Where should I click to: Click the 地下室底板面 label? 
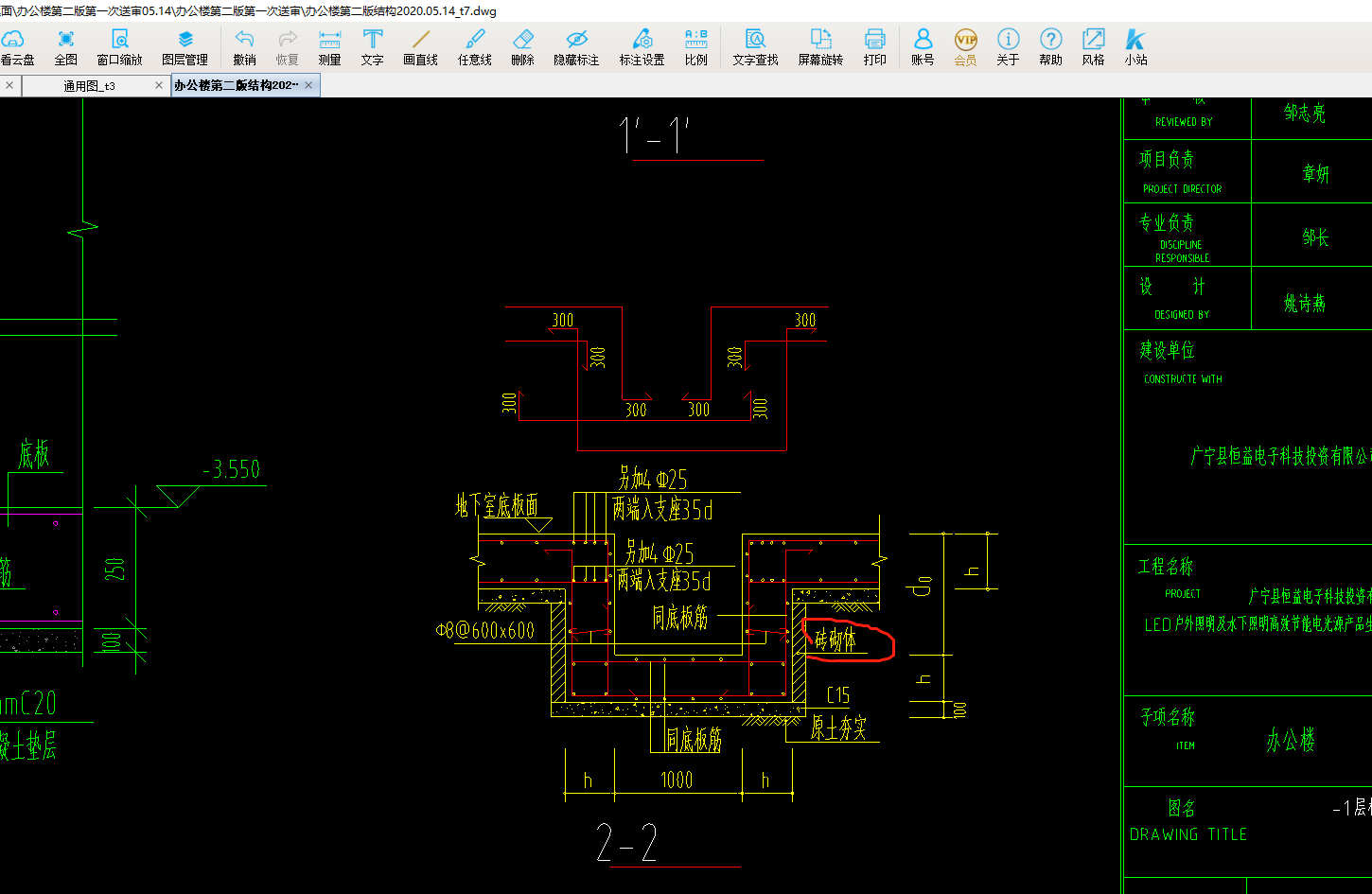[x=498, y=505]
